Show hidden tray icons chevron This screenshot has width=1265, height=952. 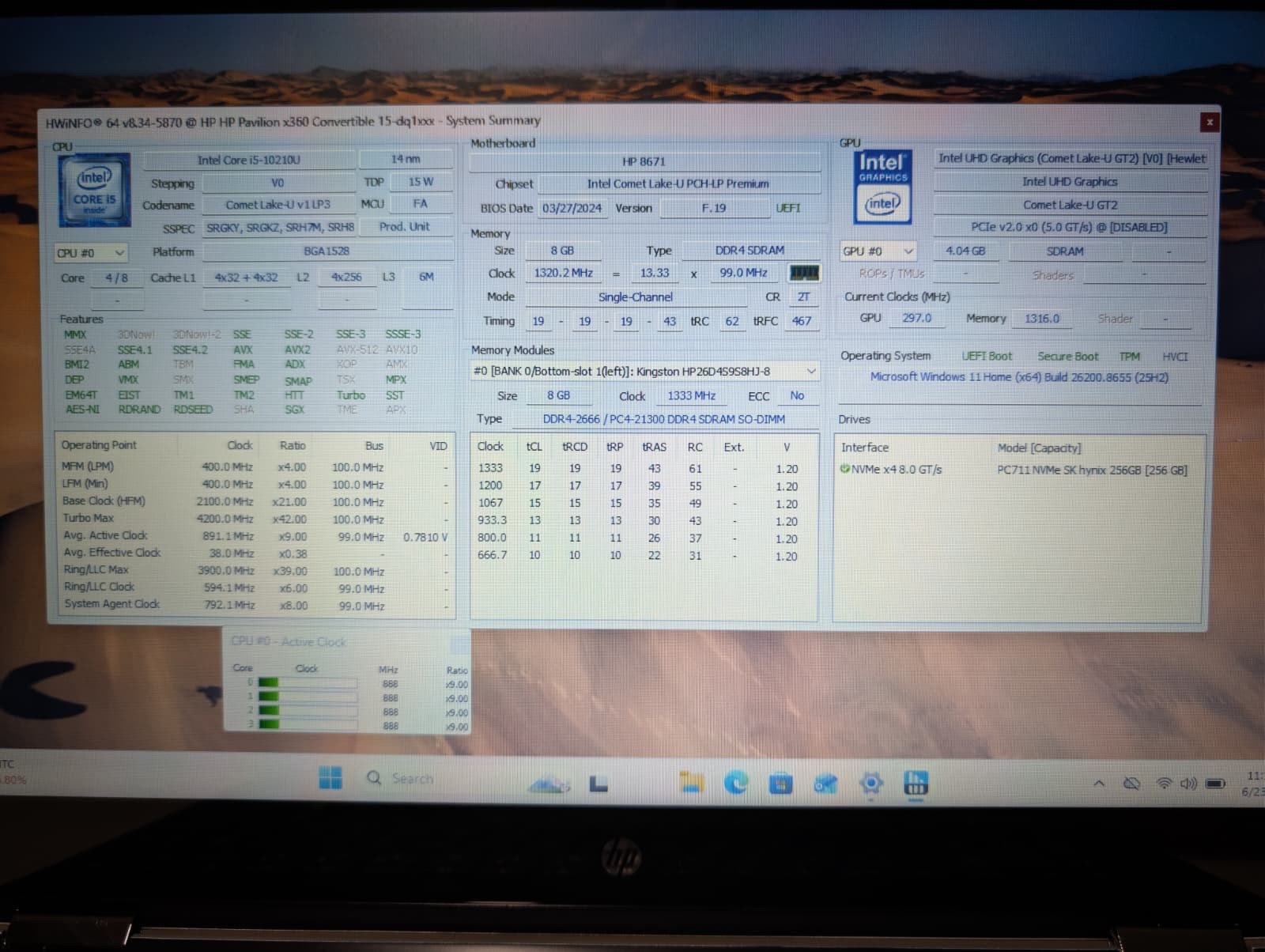click(x=1099, y=784)
